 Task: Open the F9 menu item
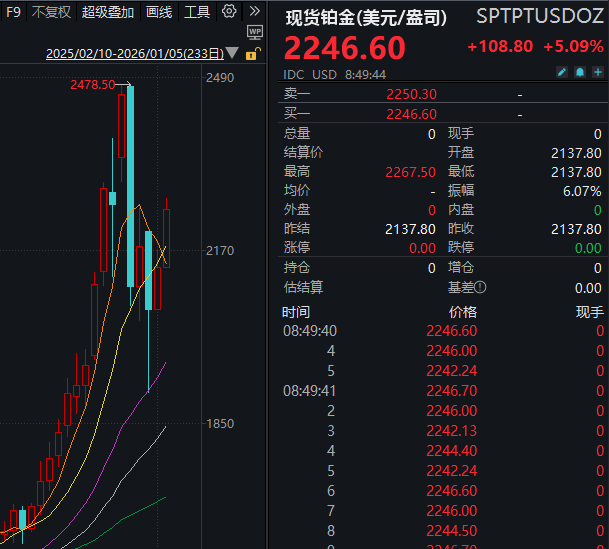[x=13, y=12]
